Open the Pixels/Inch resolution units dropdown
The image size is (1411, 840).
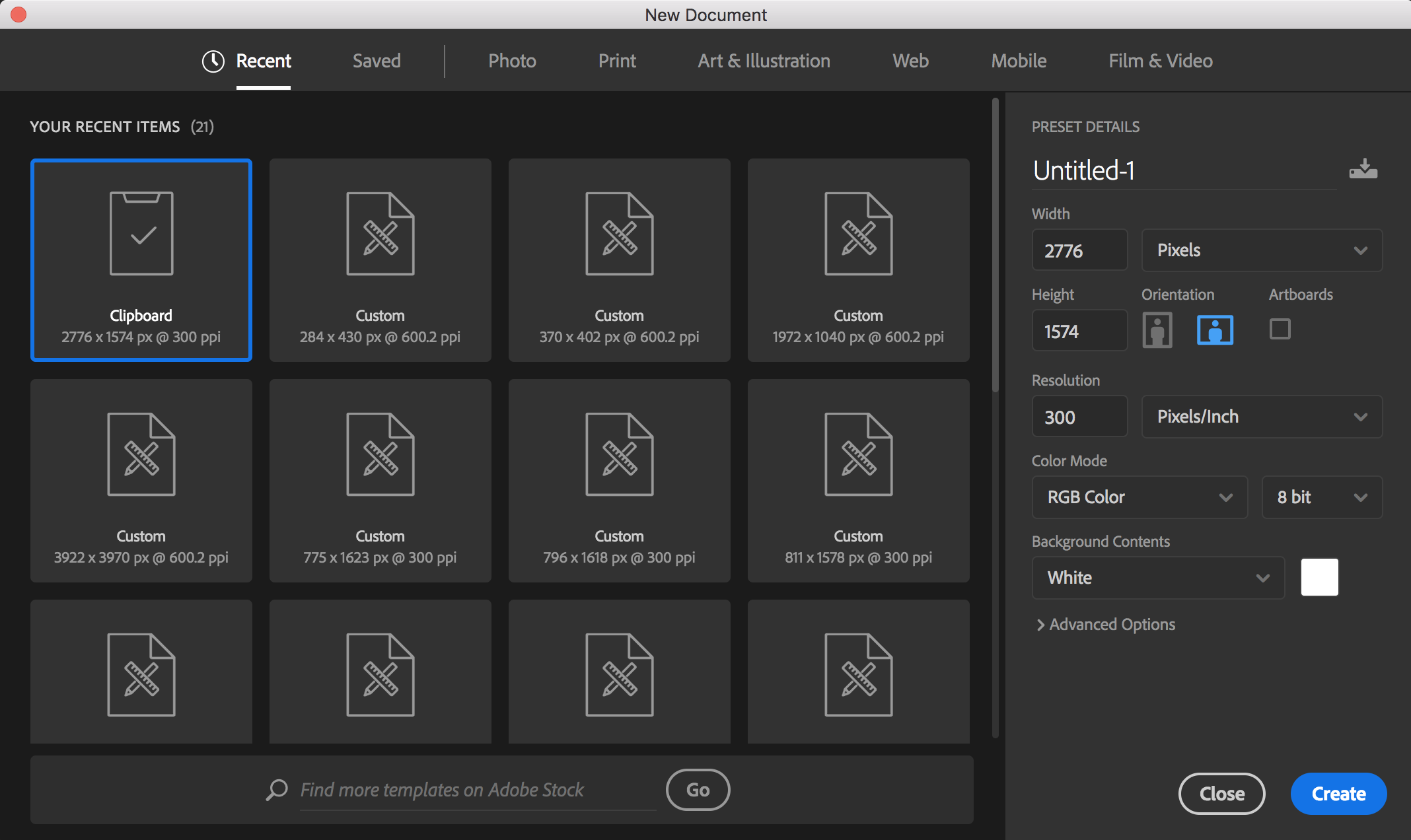[1261, 417]
